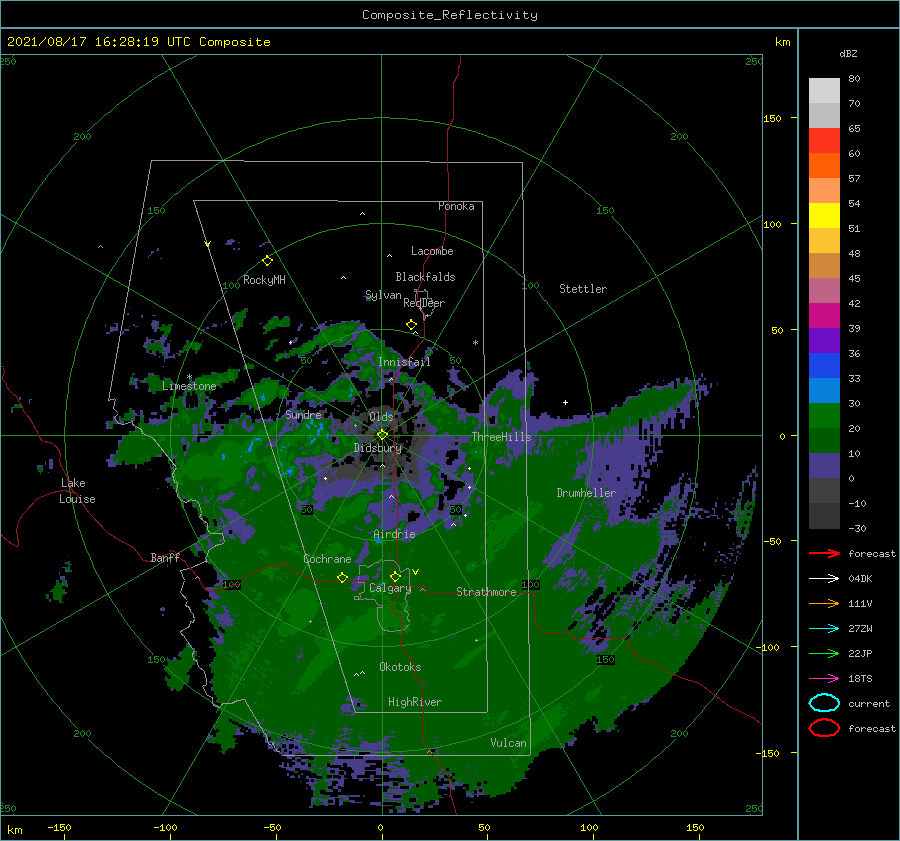900x841 pixels.
Task: Click the Stettler town label
Action: (583, 289)
